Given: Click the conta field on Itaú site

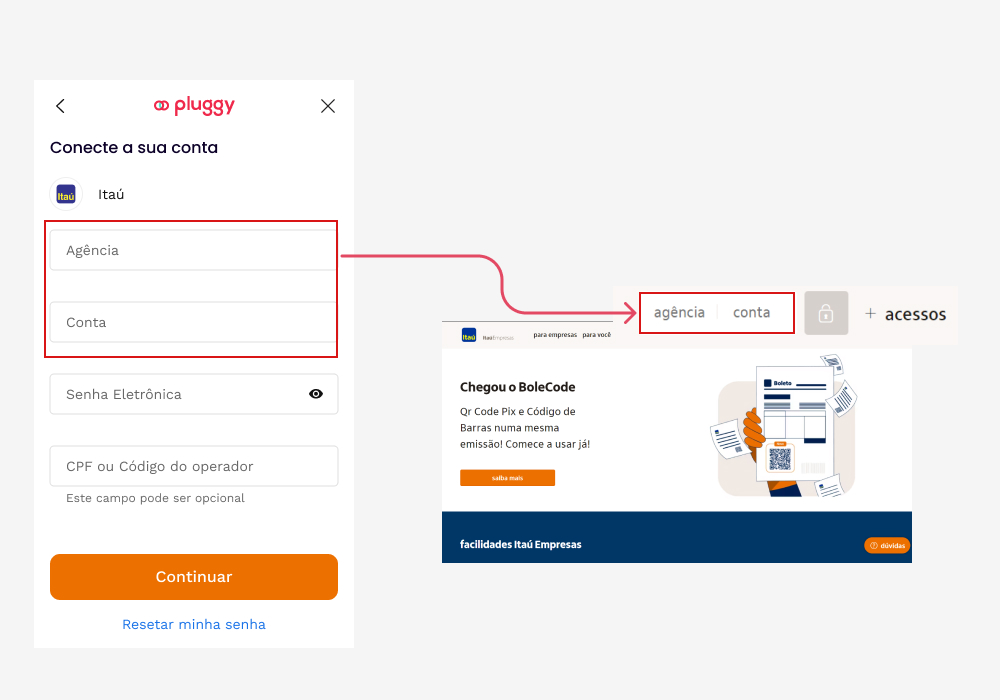Looking at the screenshot, I should tap(752, 312).
